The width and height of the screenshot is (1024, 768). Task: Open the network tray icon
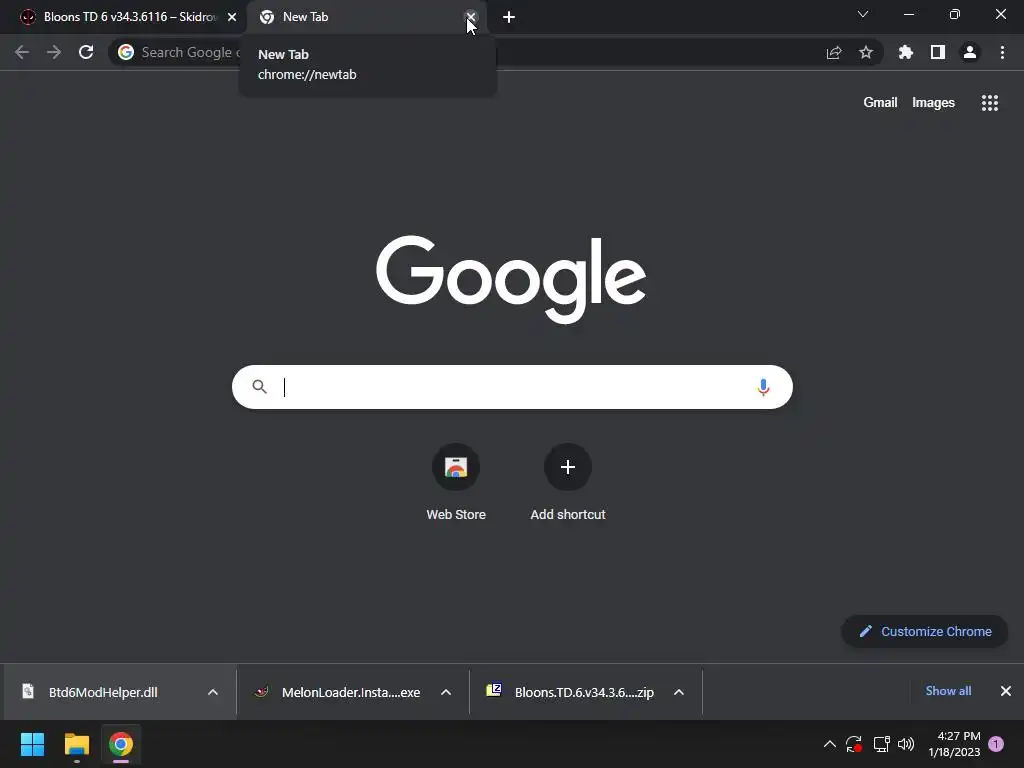click(882, 744)
